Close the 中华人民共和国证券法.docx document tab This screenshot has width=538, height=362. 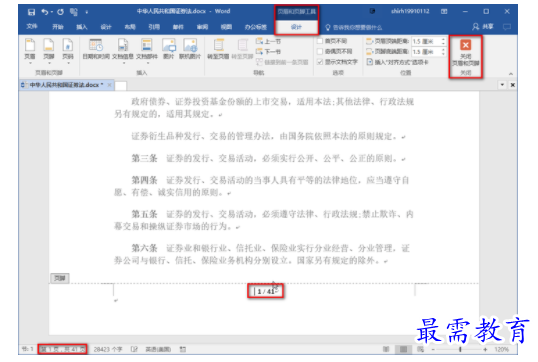109,85
